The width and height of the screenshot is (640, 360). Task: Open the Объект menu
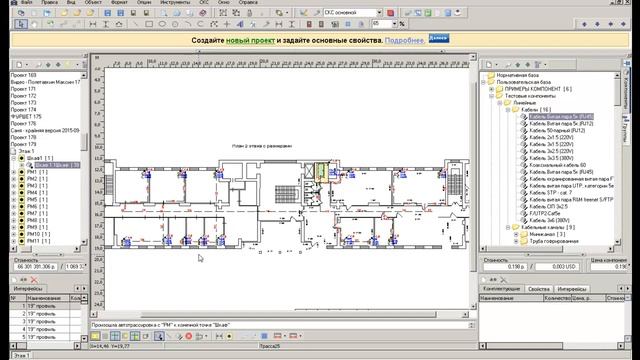coord(93,2)
